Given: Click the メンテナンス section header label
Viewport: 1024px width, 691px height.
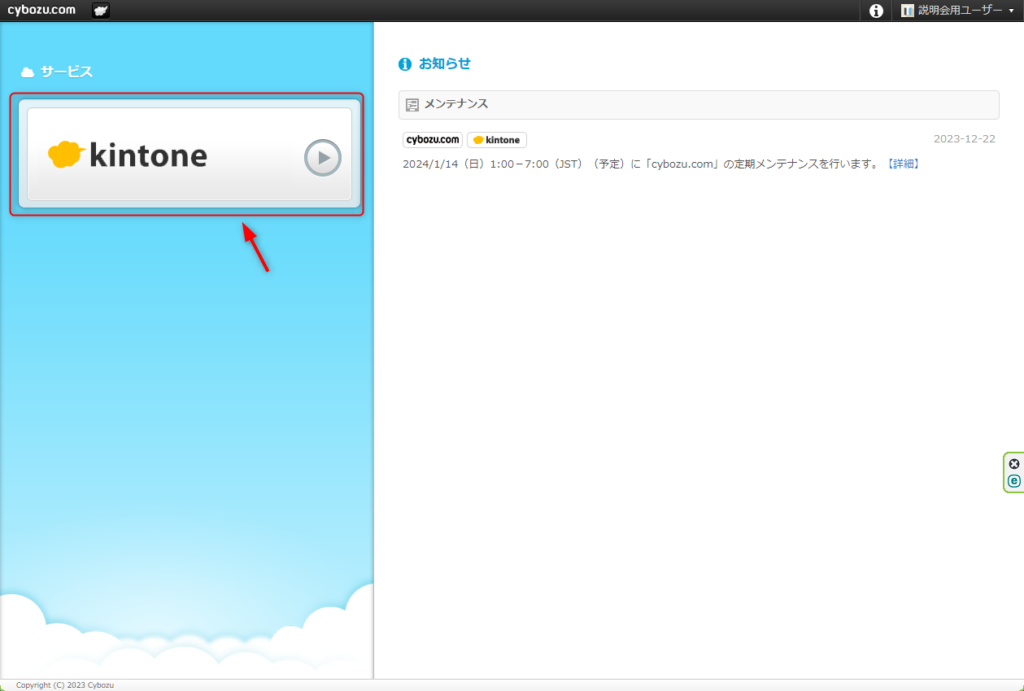Looking at the screenshot, I should click(456, 104).
